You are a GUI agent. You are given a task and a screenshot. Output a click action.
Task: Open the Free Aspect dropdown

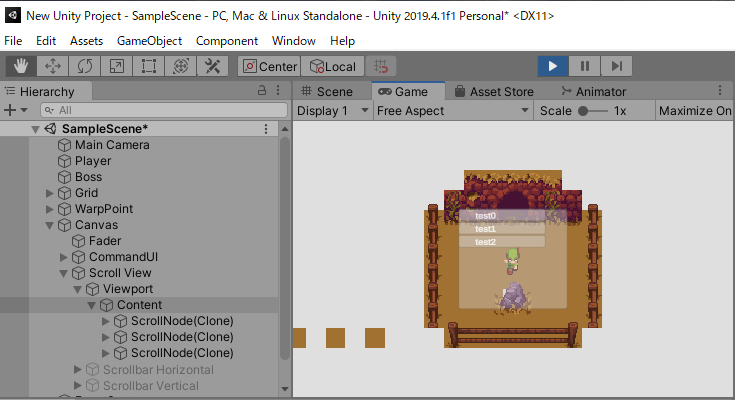[453, 111]
